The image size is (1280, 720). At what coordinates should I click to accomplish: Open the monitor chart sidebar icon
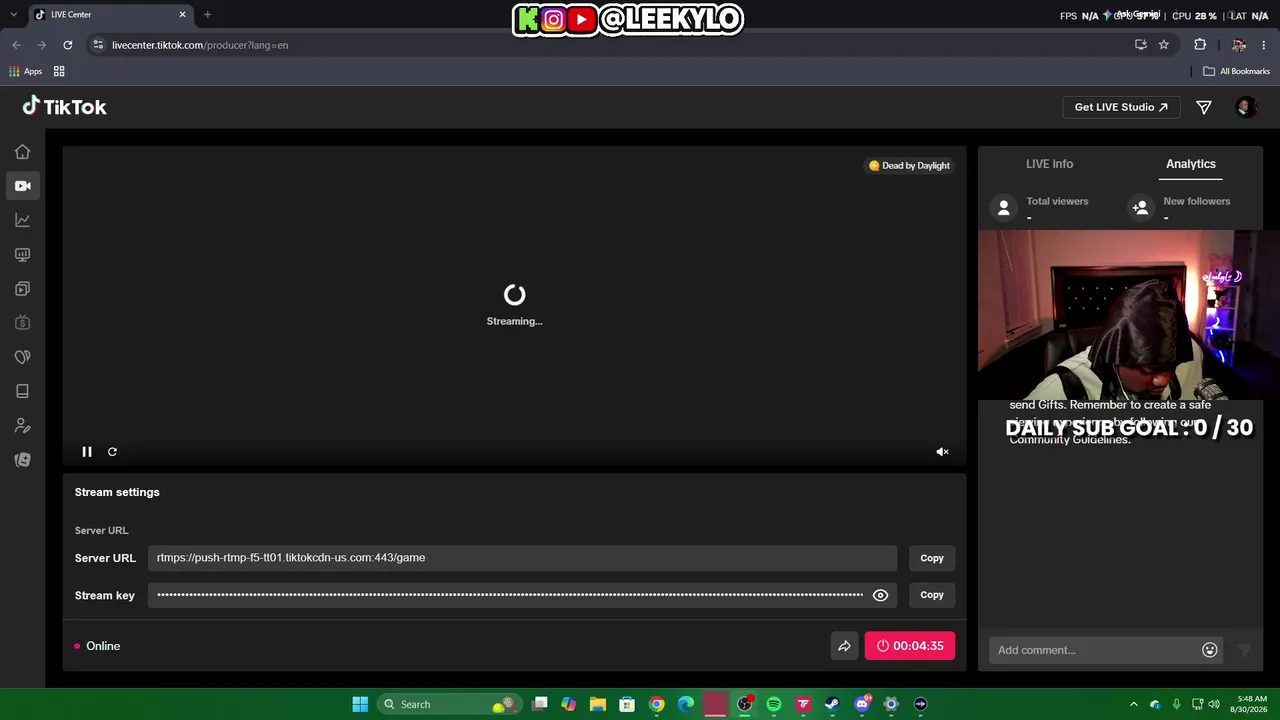click(22, 255)
